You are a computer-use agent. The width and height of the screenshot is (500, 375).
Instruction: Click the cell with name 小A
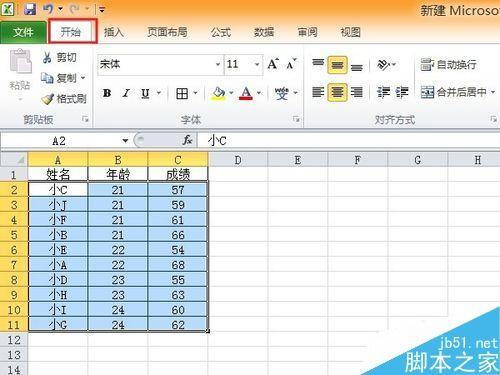pos(58,265)
